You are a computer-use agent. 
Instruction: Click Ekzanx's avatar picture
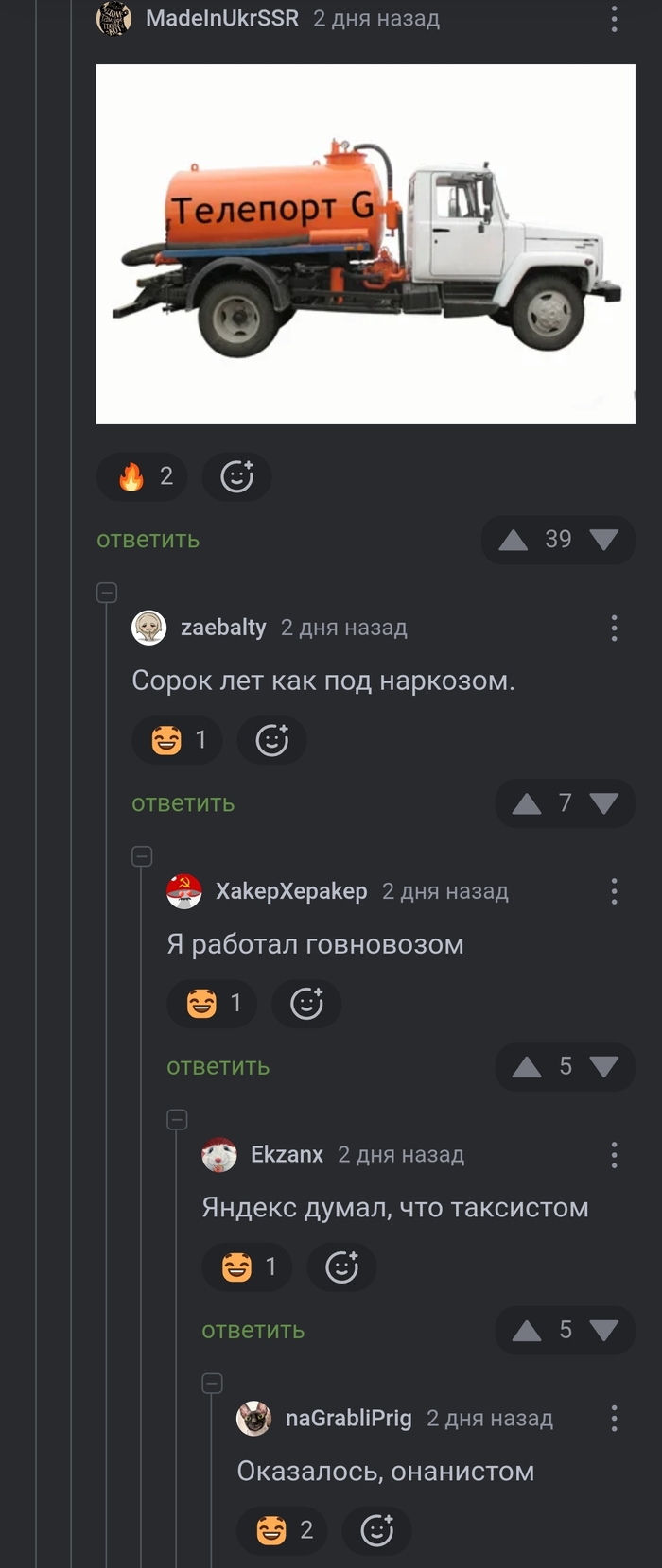click(219, 1155)
